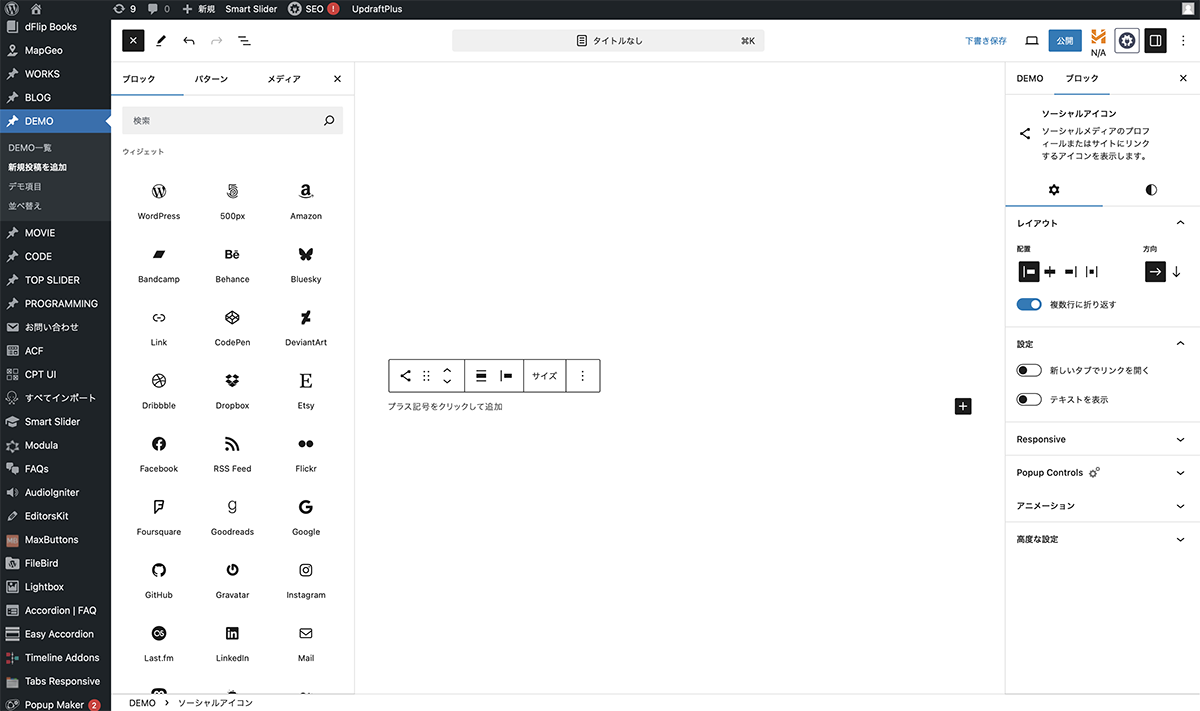This screenshot has width=1200, height=711.
Task: Save draft with 下書き保存 link
Action: click(985, 41)
